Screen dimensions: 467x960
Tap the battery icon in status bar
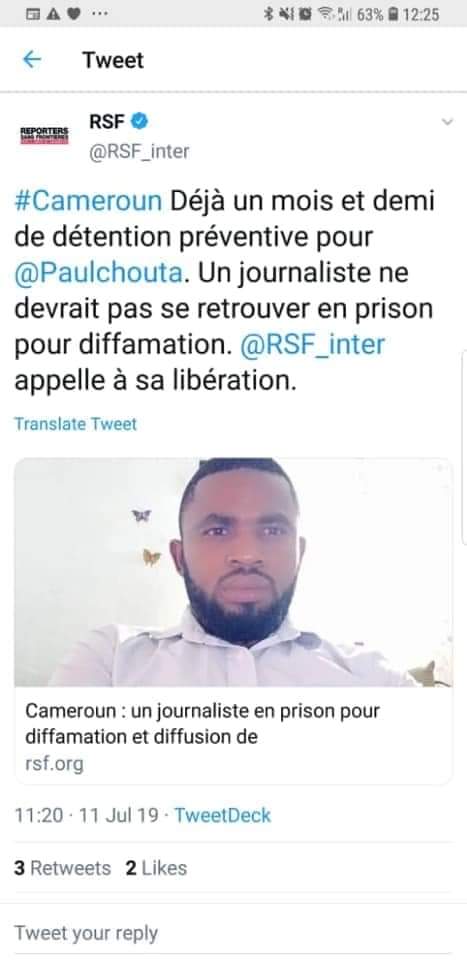coord(394,14)
